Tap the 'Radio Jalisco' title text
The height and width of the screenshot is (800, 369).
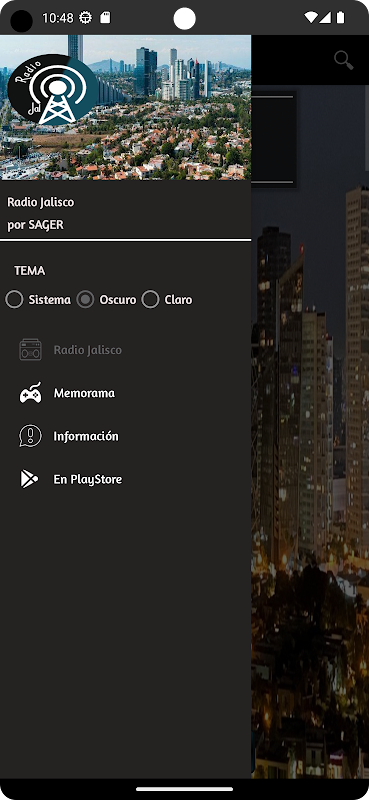click(40, 202)
